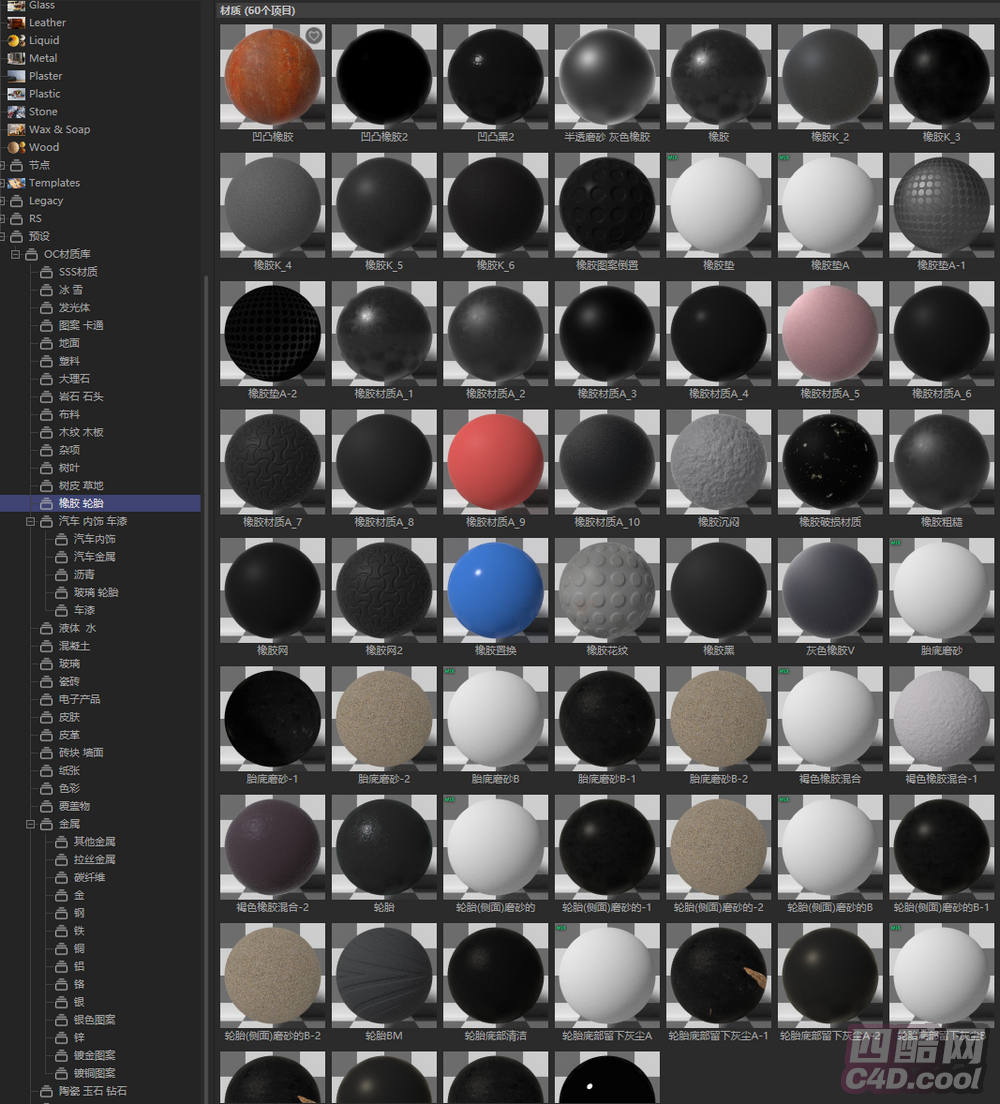1000x1104 pixels.
Task: Click the Liquid category icon
Action: coord(16,41)
